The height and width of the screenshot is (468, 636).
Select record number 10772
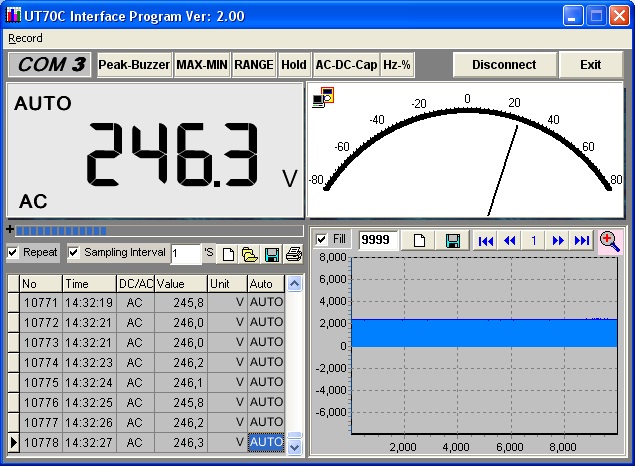(41, 322)
